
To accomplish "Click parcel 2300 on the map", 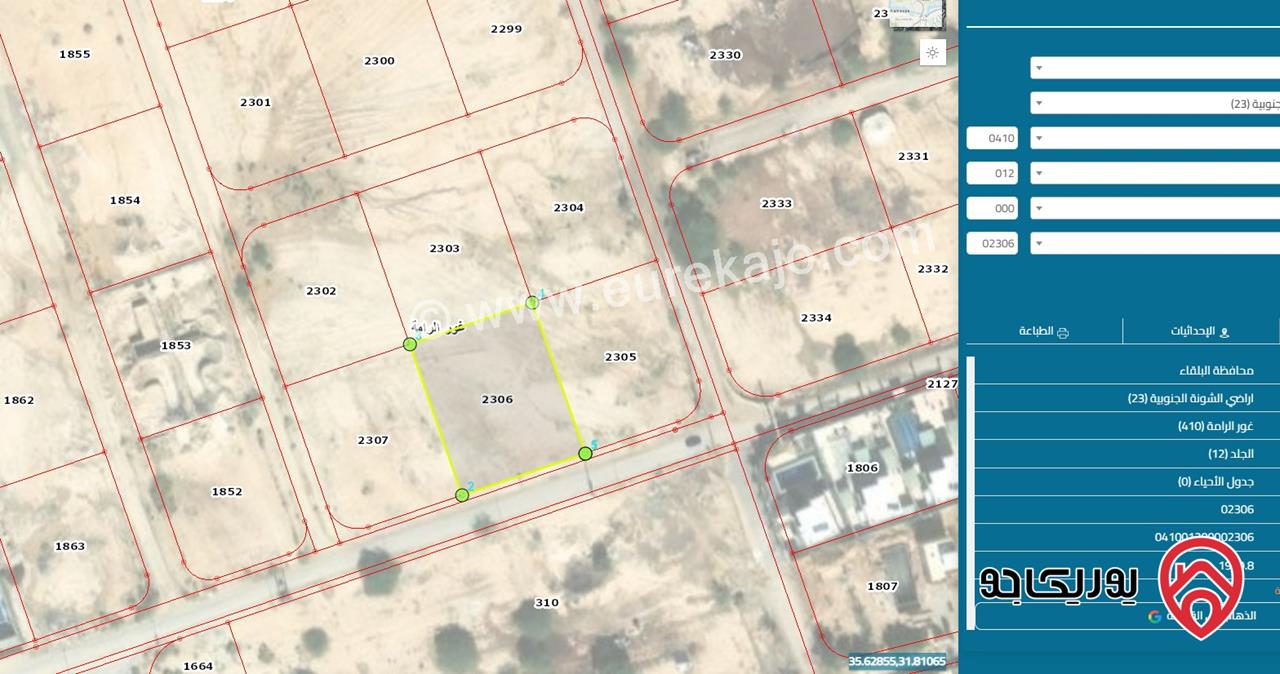I will point(379,61).
